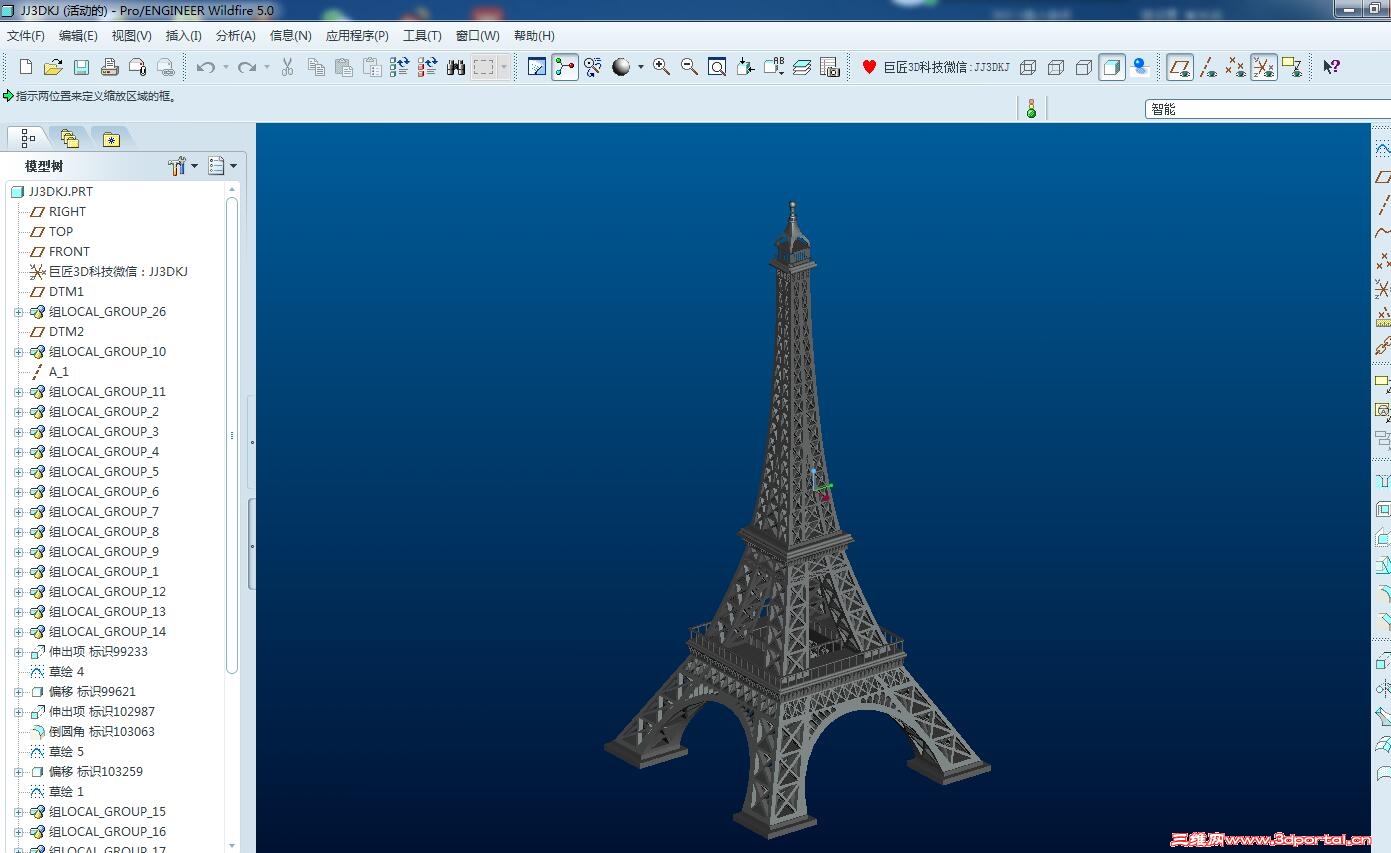This screenshot has height=853, width=1391.
Task: Toggle coordinate systems display
Action: (x=1264, y=67)
